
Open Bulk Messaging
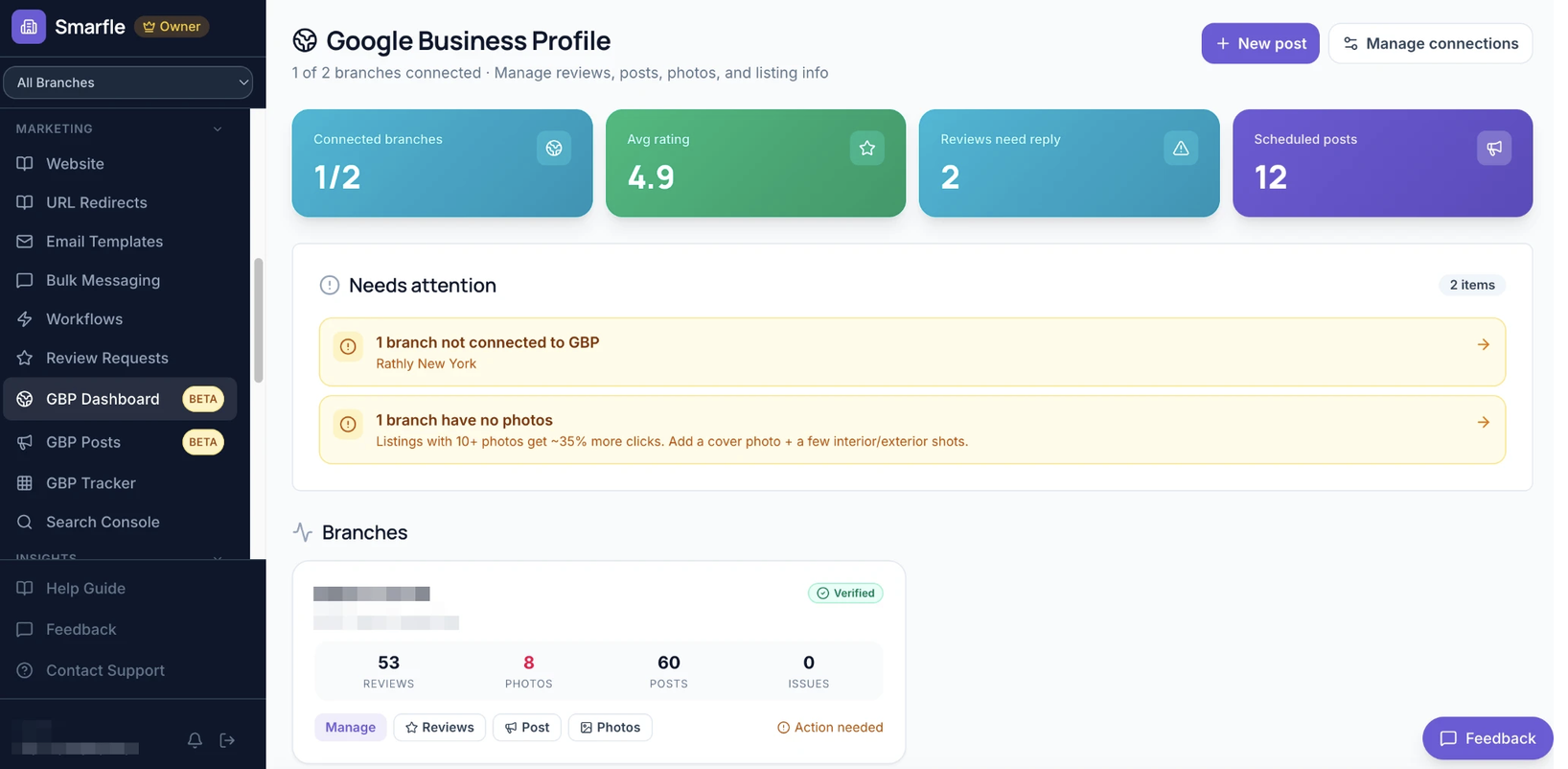120,280
